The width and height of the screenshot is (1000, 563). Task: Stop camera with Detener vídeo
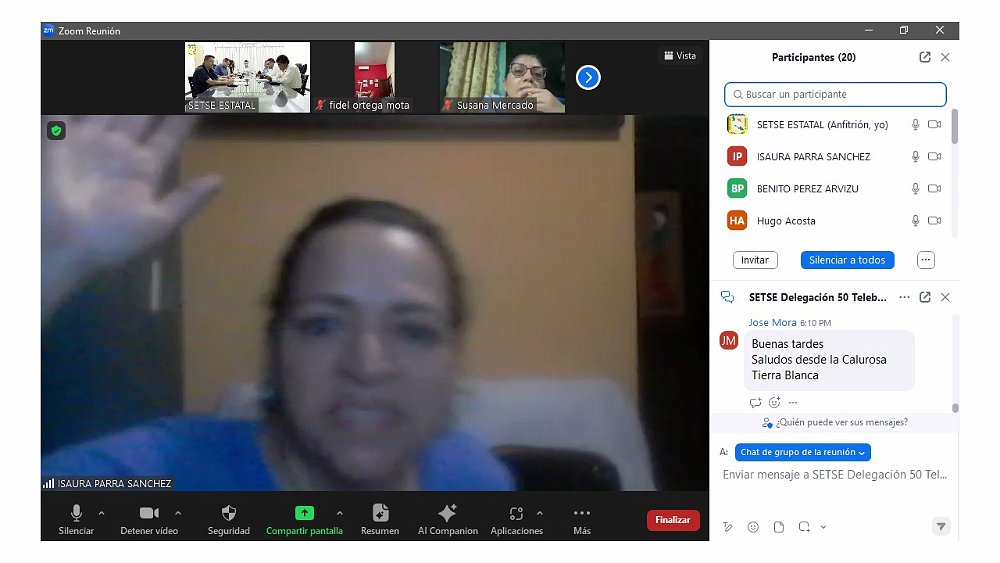click(149, 514)
